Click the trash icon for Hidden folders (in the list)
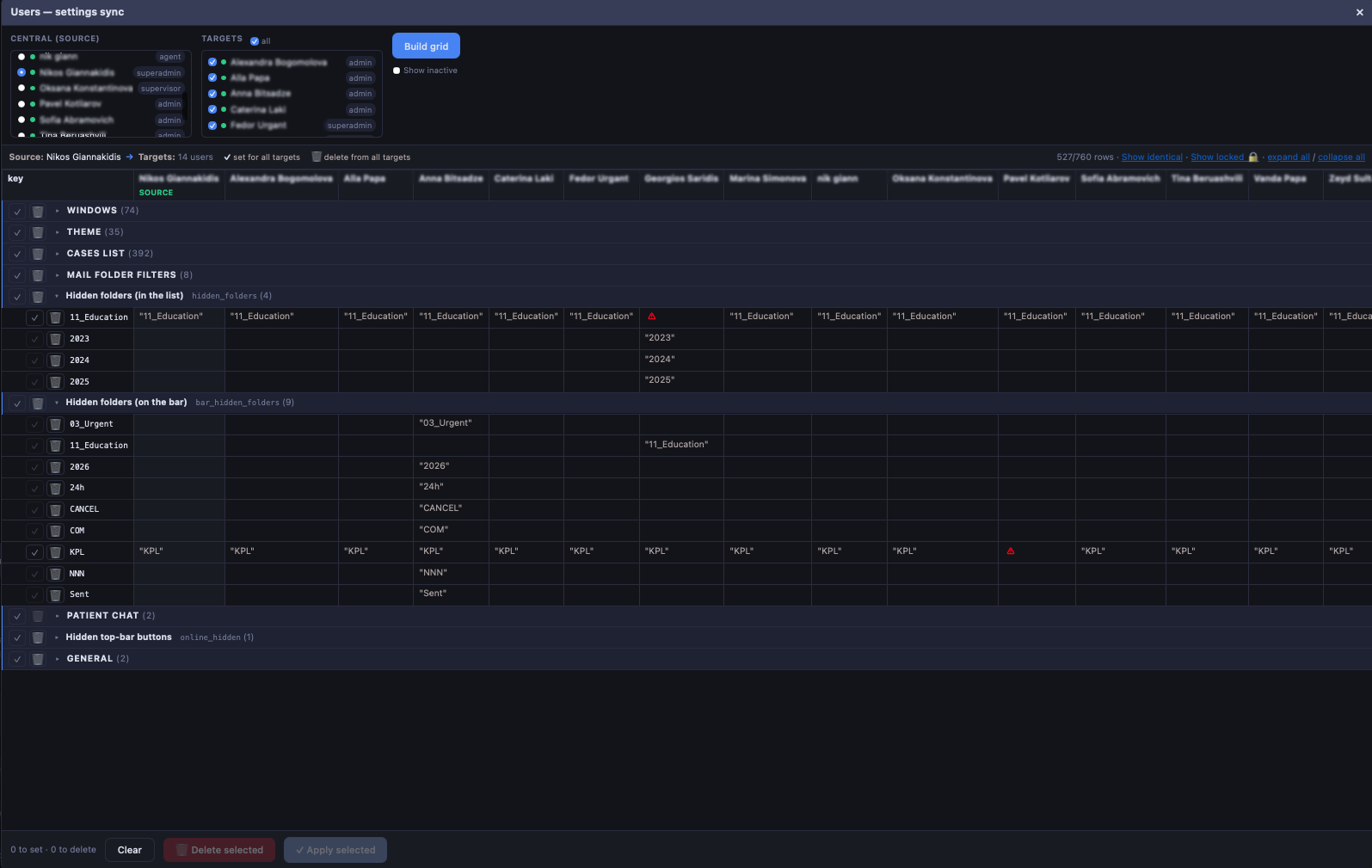This screenshot has height=868, width=1372. click(x=38, y=297)
